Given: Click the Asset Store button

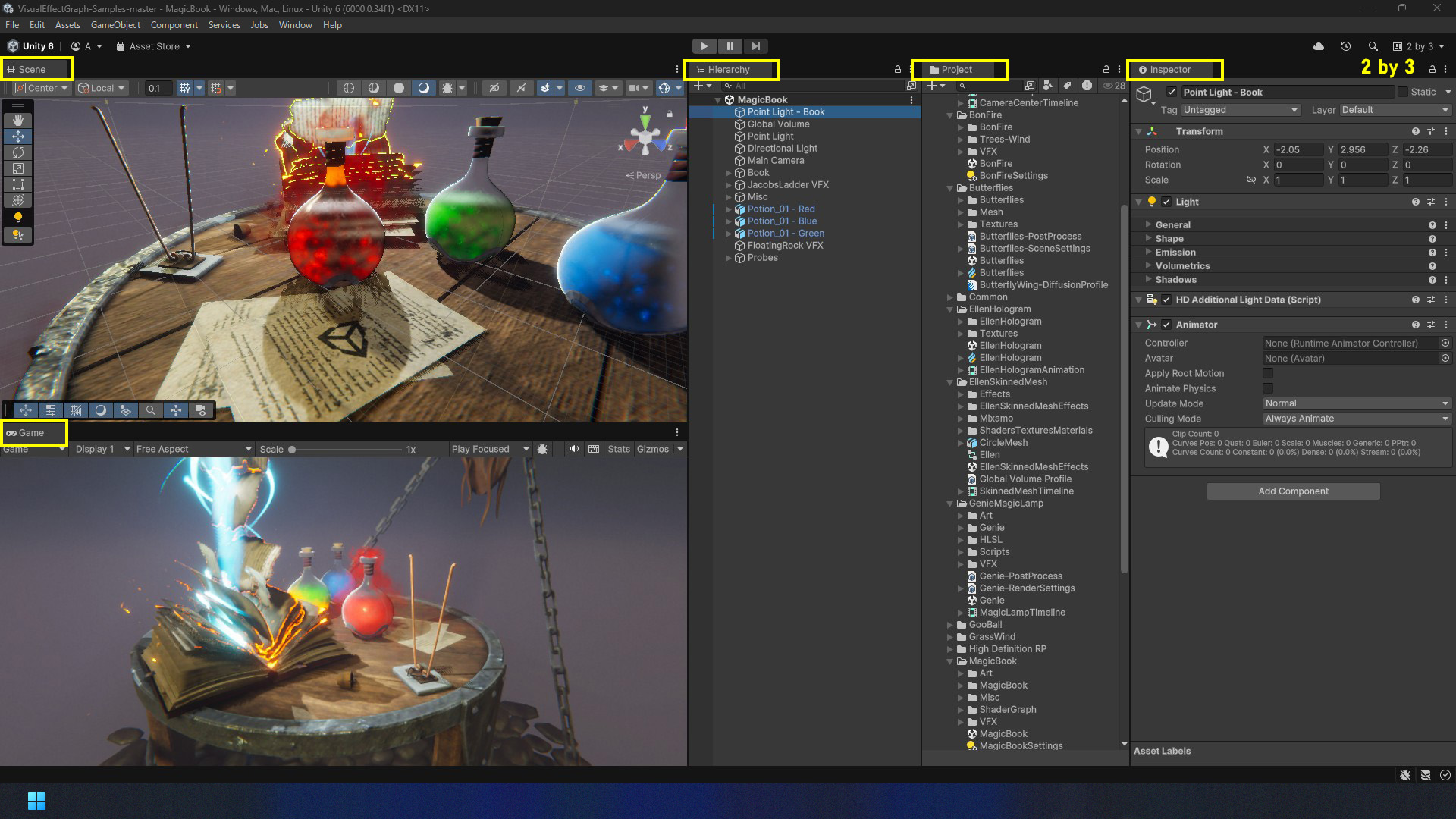Looking at the screenshot, I should pyautogui.click(x=154, y=46).
